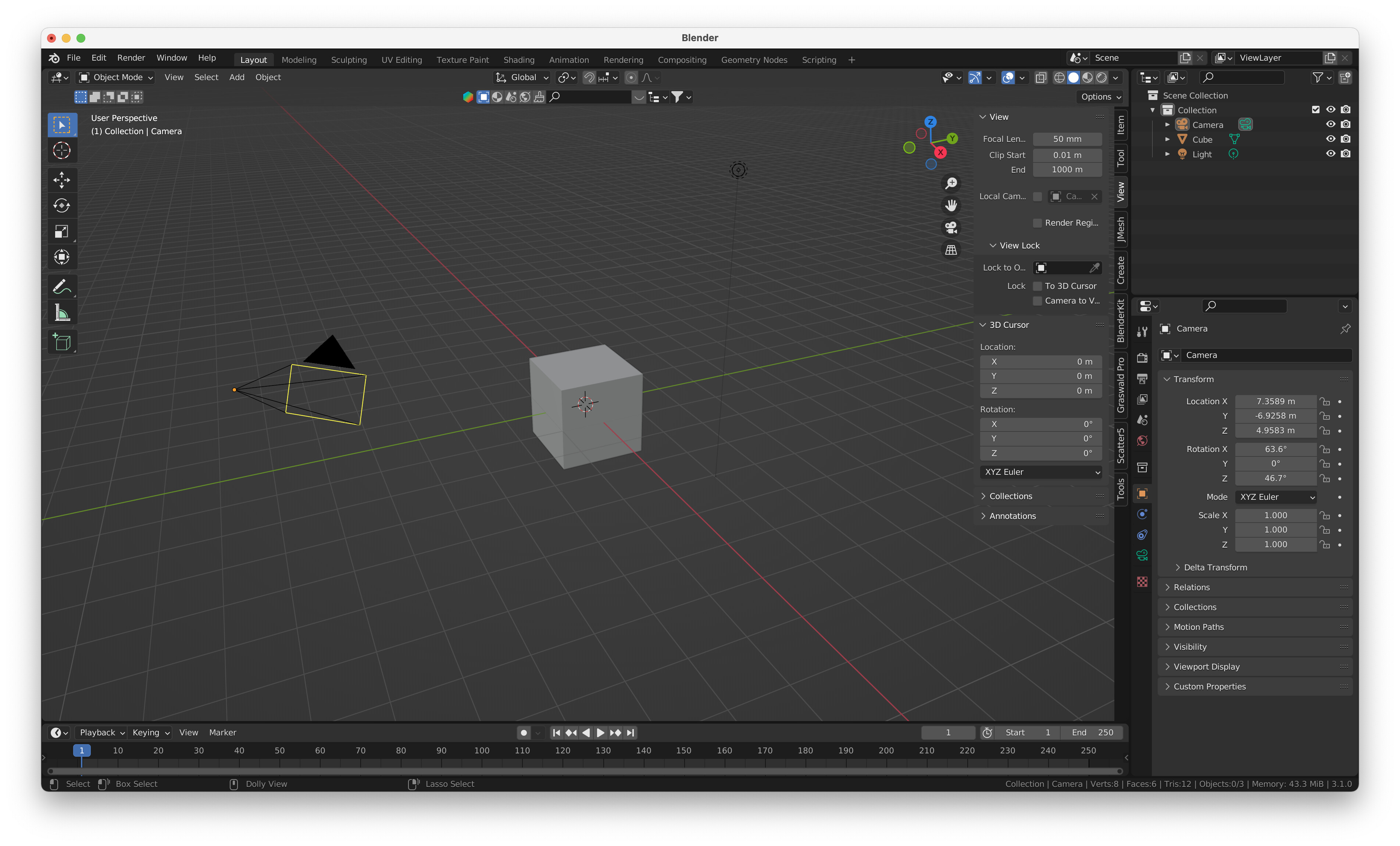The height and width of the screenshot is (846, 1400).
Task: Open Keying popover in timeline
Action: 151,732
